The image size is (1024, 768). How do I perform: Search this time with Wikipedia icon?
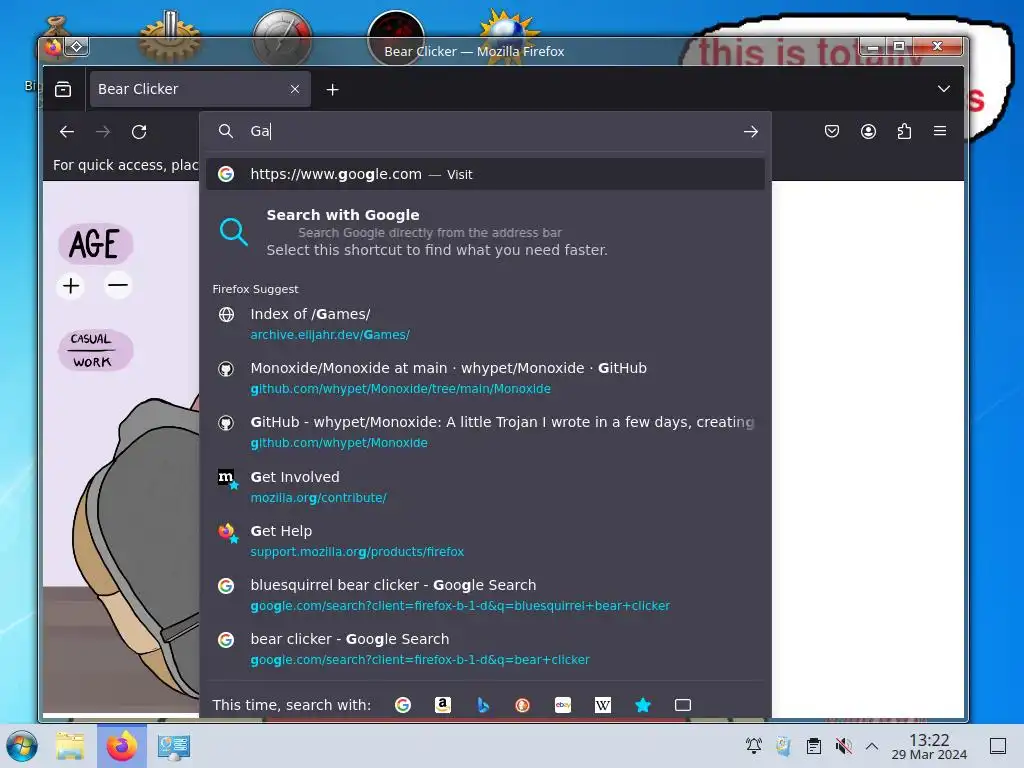(603, 705)
